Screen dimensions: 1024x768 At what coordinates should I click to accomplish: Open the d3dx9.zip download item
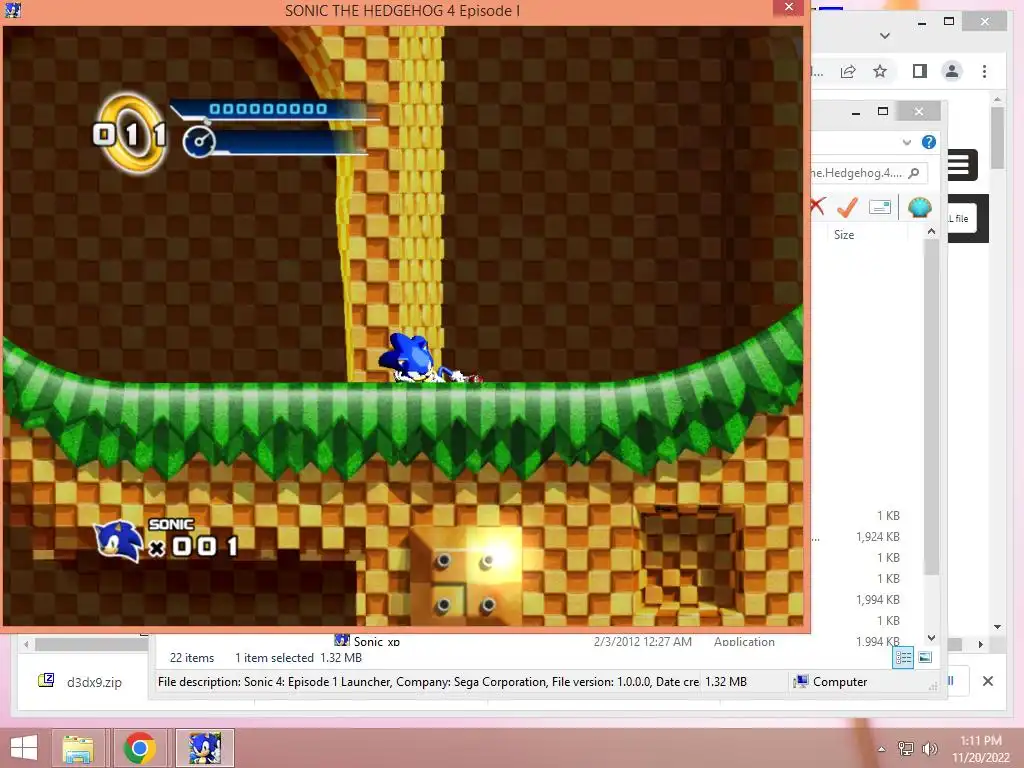[82, 682]
